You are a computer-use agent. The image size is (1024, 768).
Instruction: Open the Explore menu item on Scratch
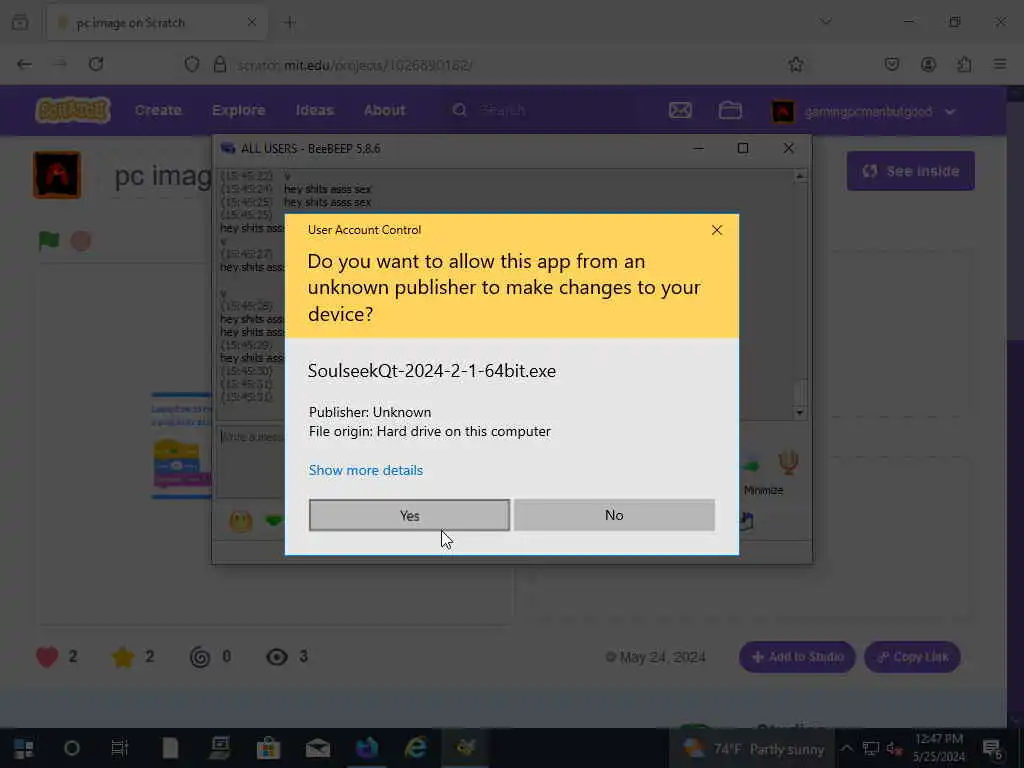[x=238, y=110]
